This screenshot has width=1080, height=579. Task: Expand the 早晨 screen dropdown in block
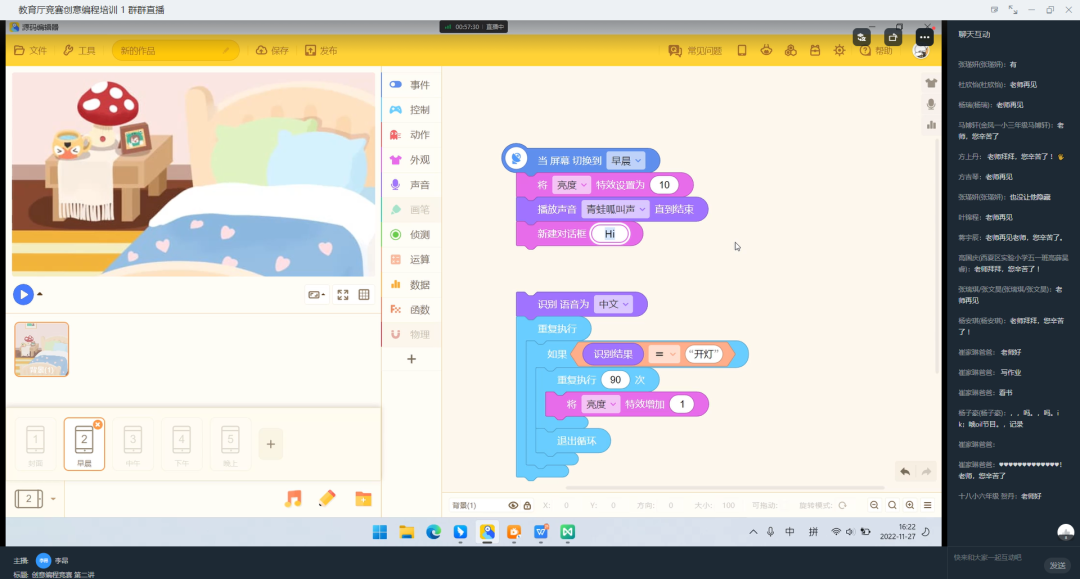click(x=627, y=160)
